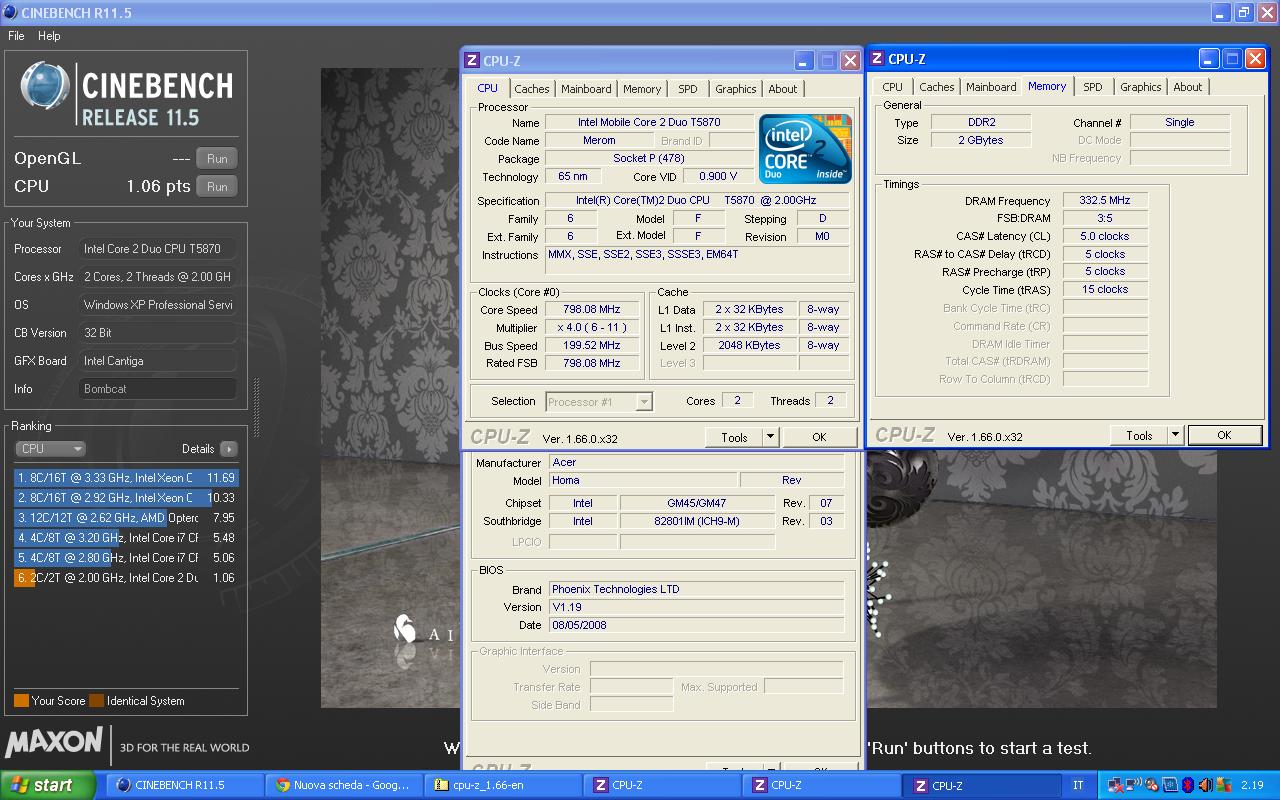
Task: Click the DRAM Frequency value 332.5 MHz
Action: (1104, 200)
